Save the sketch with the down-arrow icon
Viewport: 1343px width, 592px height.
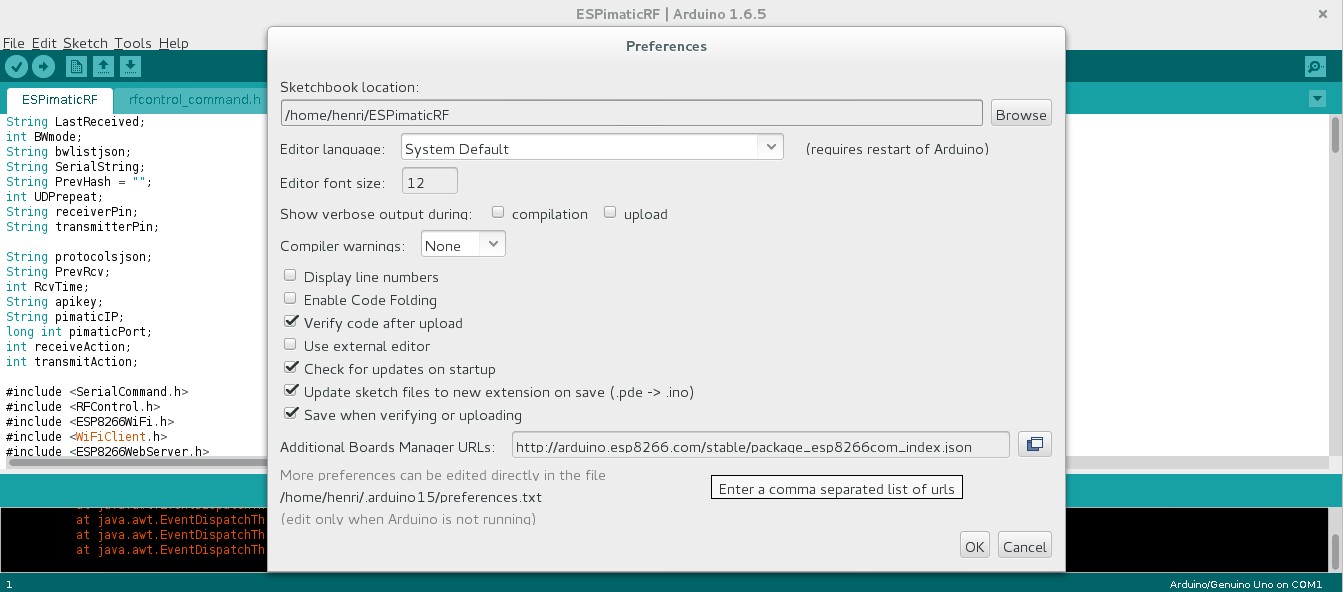click(130, 67)
